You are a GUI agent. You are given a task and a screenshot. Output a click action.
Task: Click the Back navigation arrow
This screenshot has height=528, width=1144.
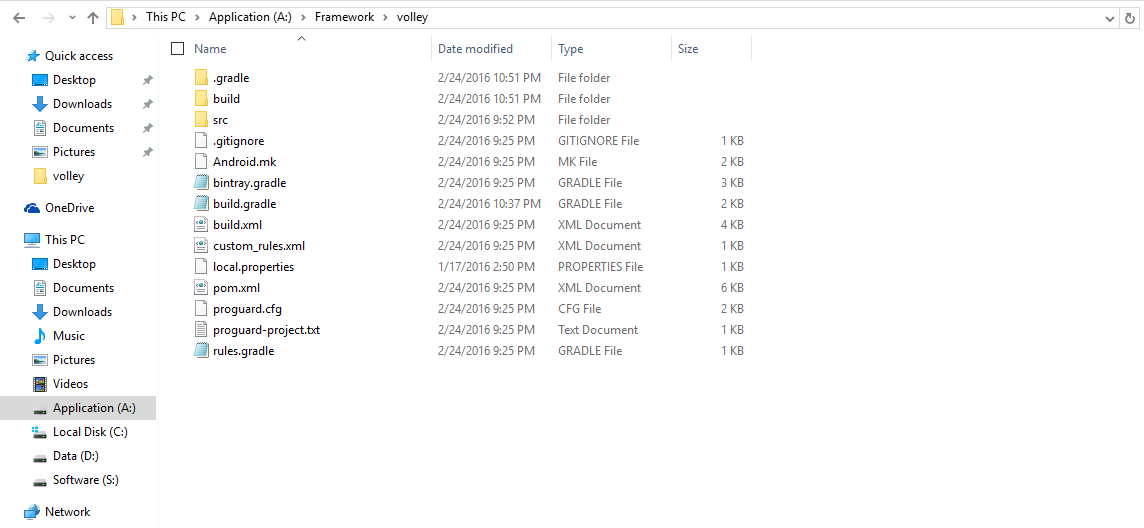coord(19,18)
